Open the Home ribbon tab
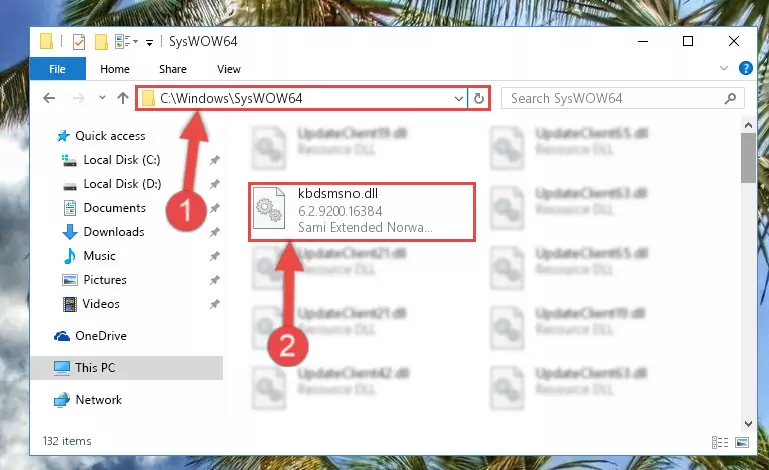This screenshot has height=470, width=769. [115, 69]
